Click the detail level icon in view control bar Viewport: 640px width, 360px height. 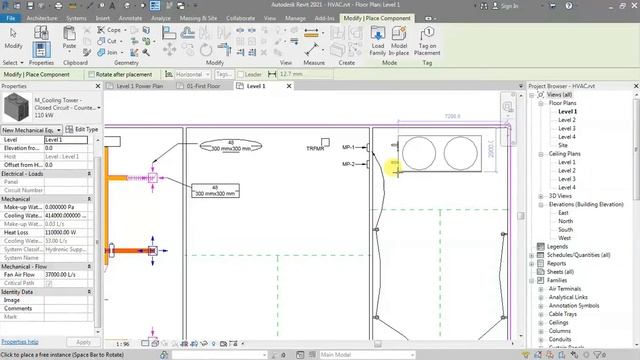[145, 344]
